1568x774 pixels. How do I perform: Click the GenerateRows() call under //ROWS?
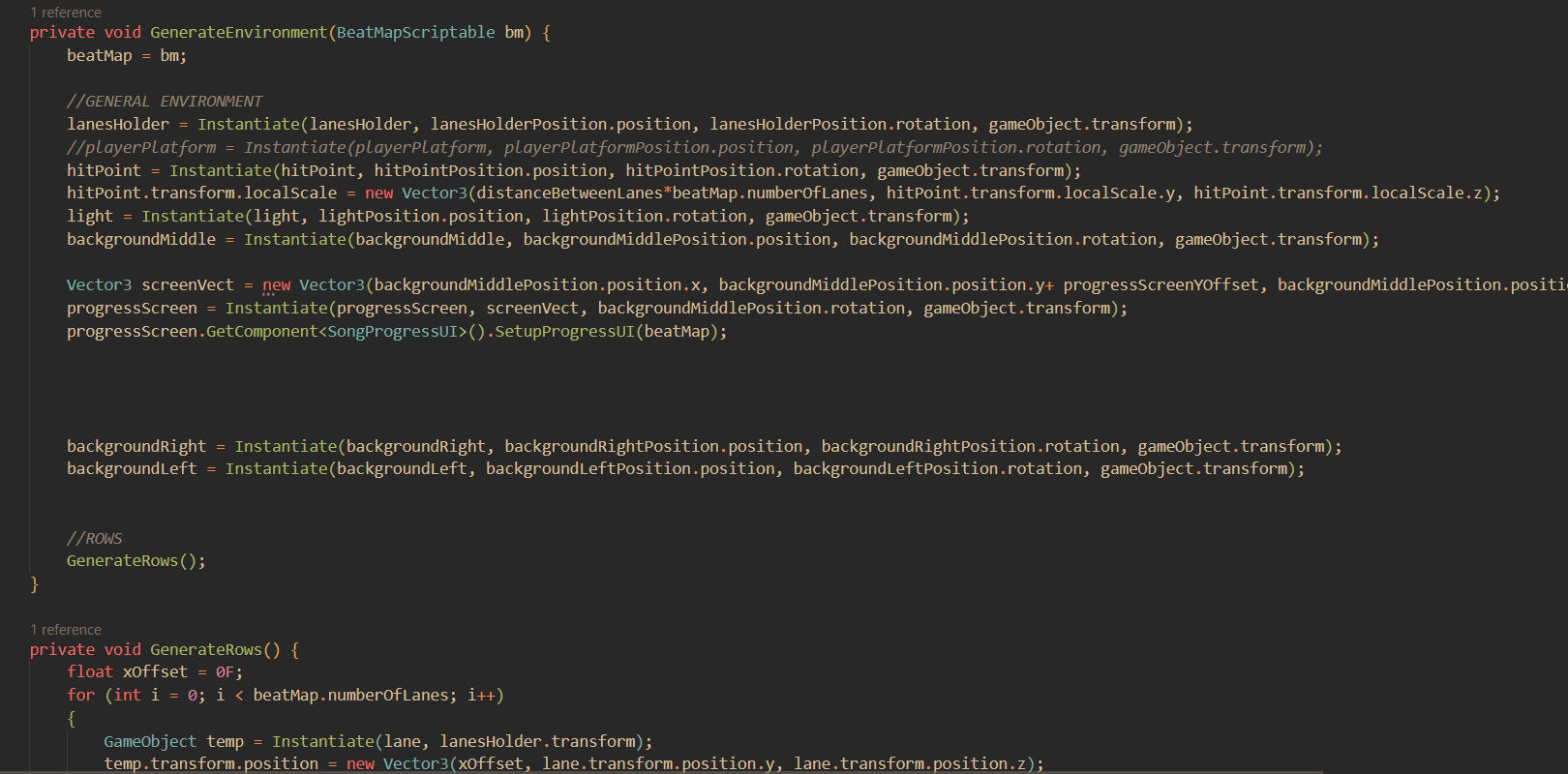click(x=136, y=561)
